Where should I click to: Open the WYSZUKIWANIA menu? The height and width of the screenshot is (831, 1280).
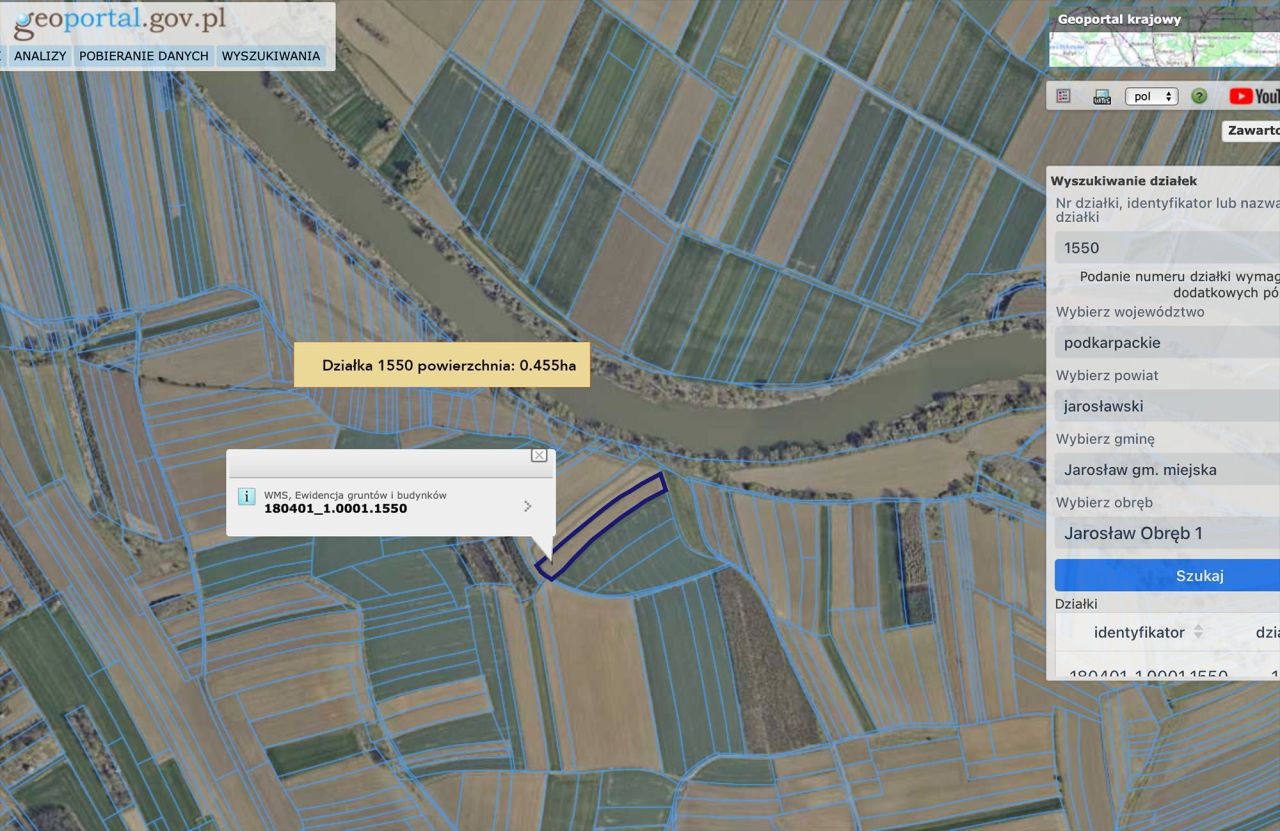(x=271, y=56)
